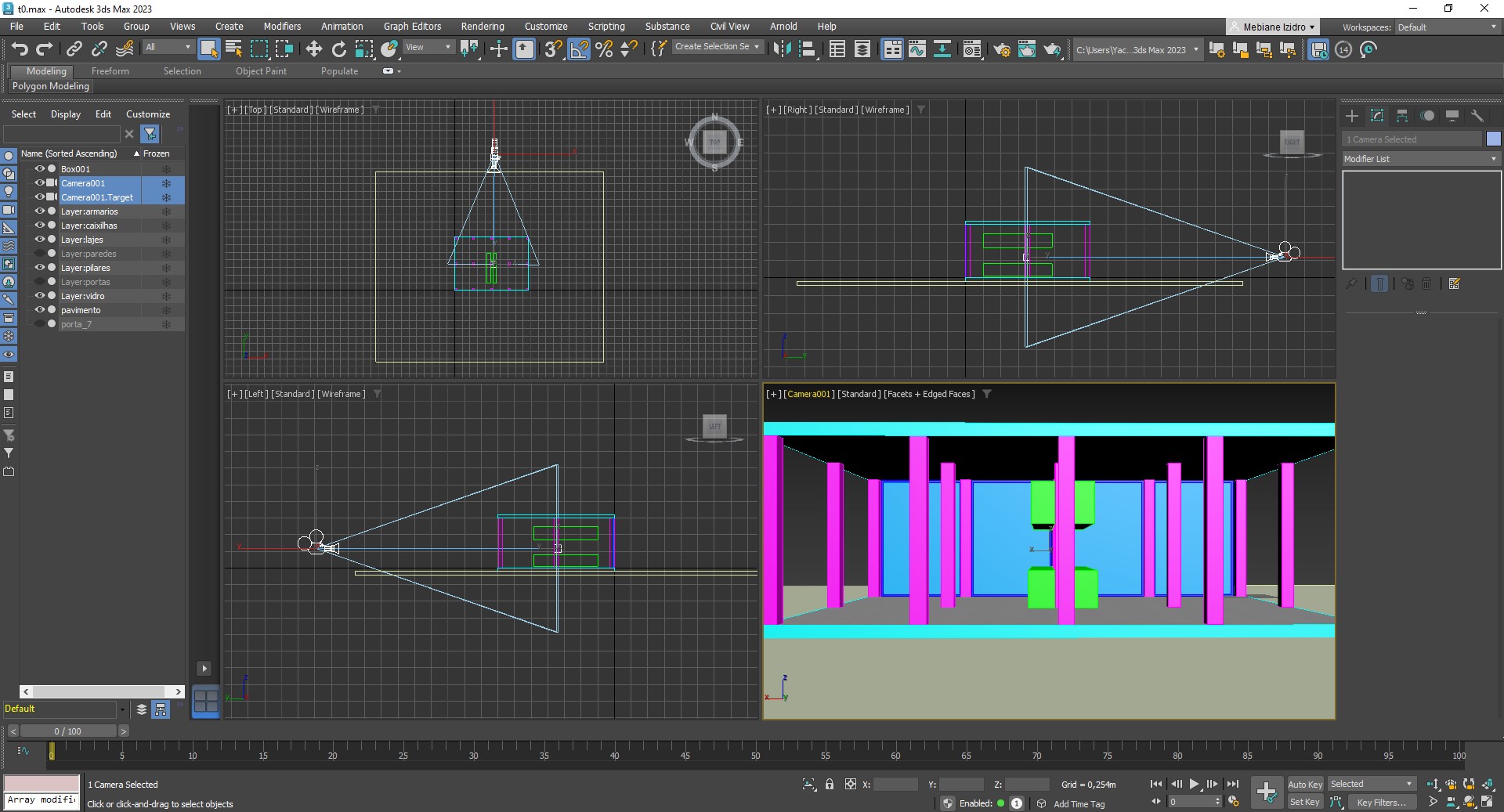Image resolution: width=1504 pixels, height=812 pixels.
Task: Open the Rendering menu
Action: click(x=482, y=26)
